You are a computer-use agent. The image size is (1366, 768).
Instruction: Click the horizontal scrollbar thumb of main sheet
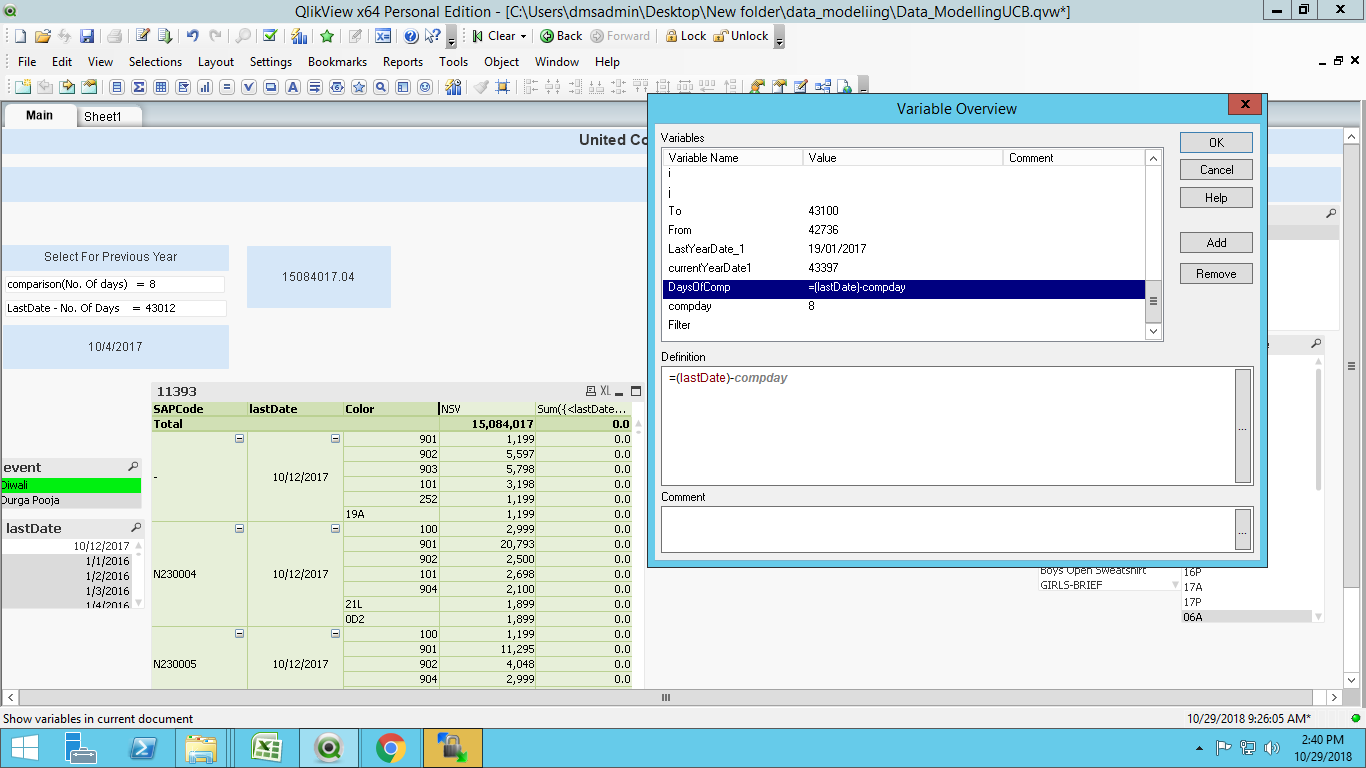[x=666, y=697]
